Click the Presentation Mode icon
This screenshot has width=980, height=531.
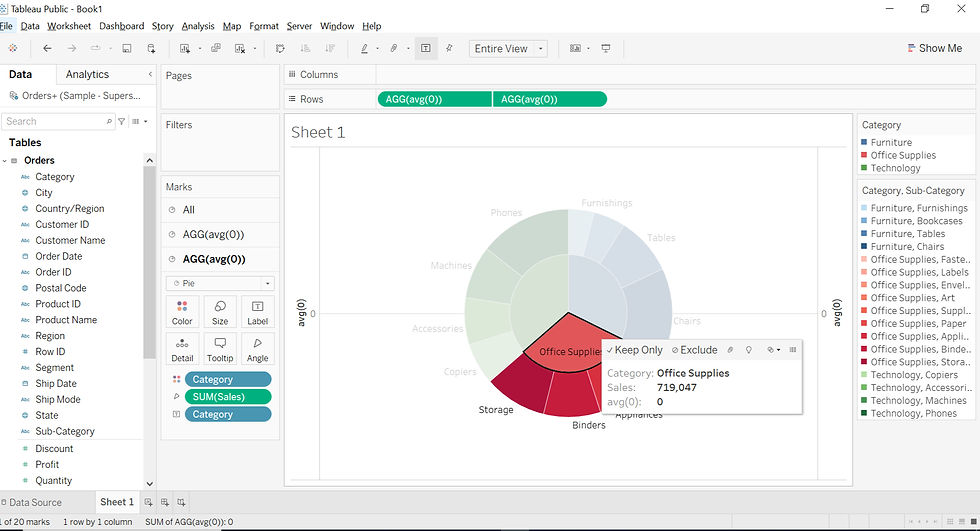coord(606,48)
